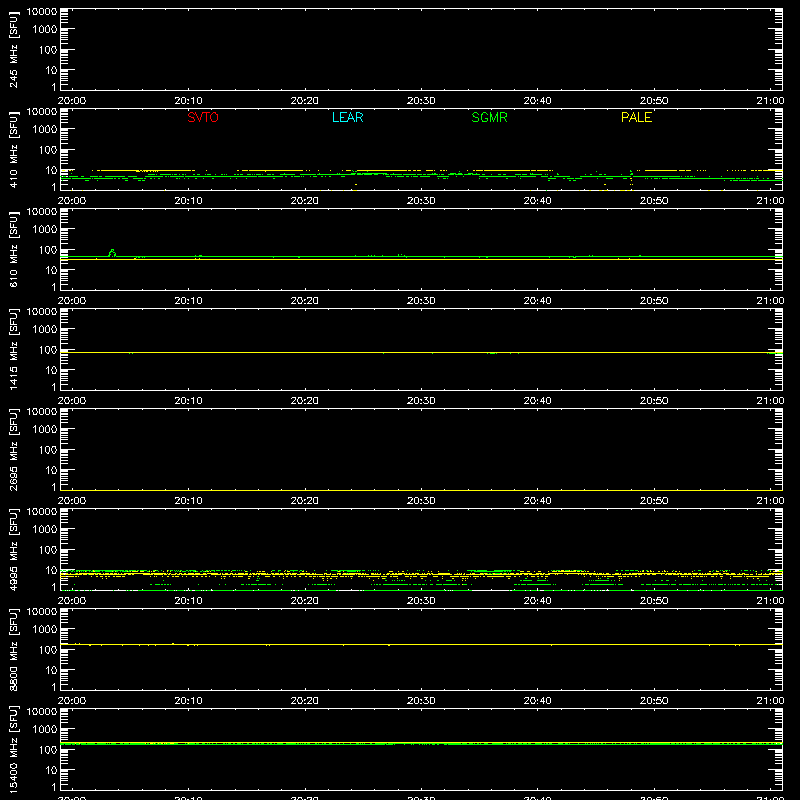This screenshot has height=800, width=800.
Task: Click 20:50 tick label below 410 MHz plot
Action: click(654, 201)
